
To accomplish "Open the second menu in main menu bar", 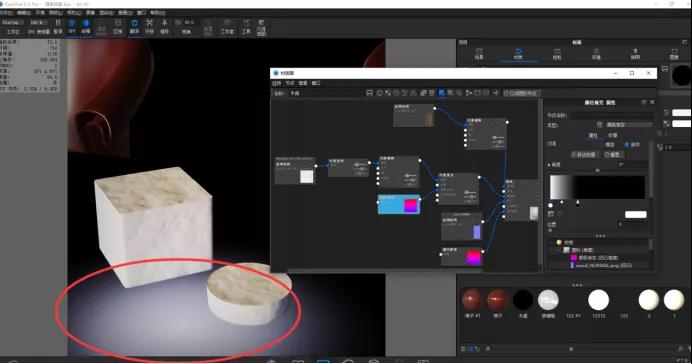I will pos(24,13).
